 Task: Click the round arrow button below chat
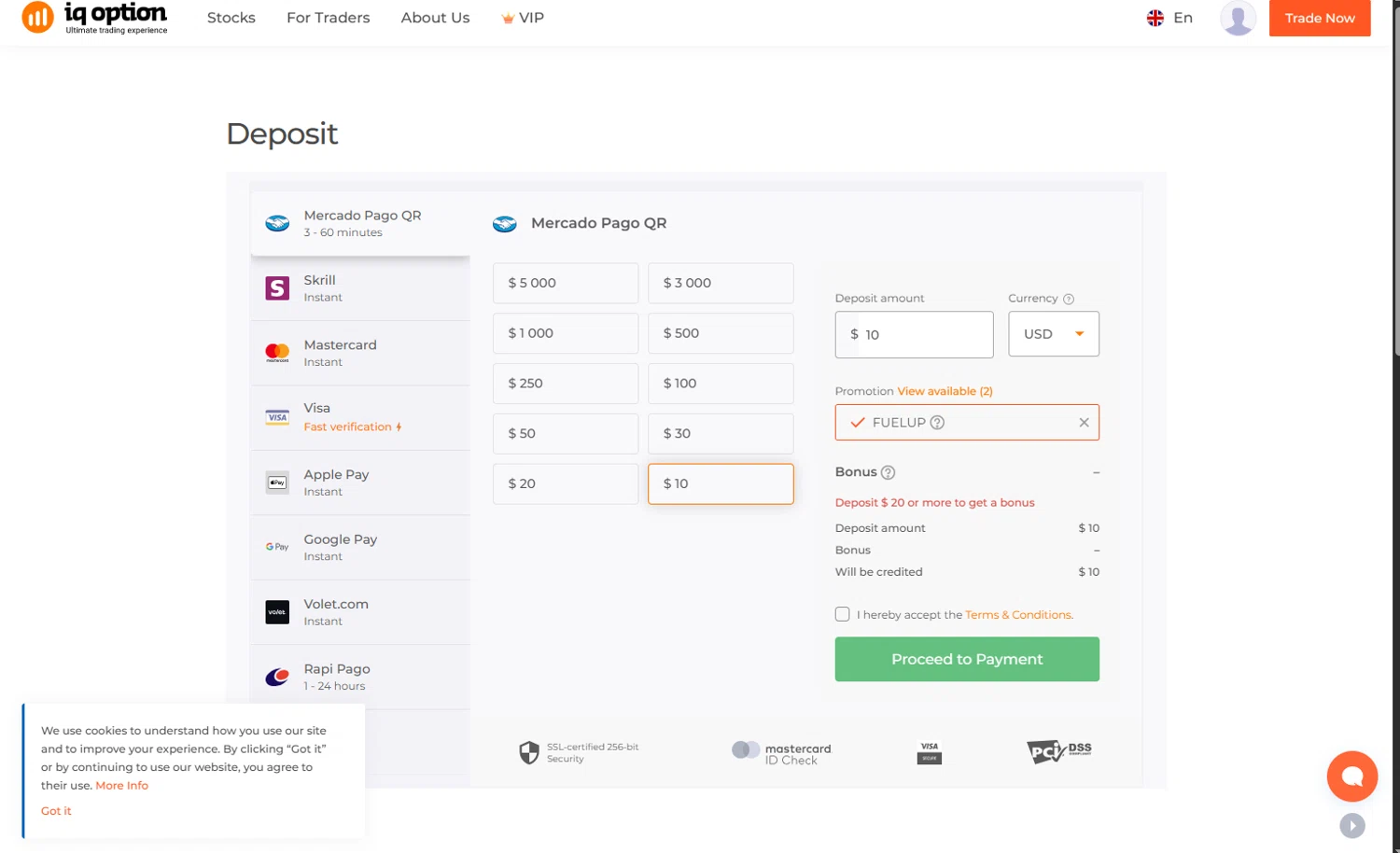pyautogui.click(x=1352, y=826)
